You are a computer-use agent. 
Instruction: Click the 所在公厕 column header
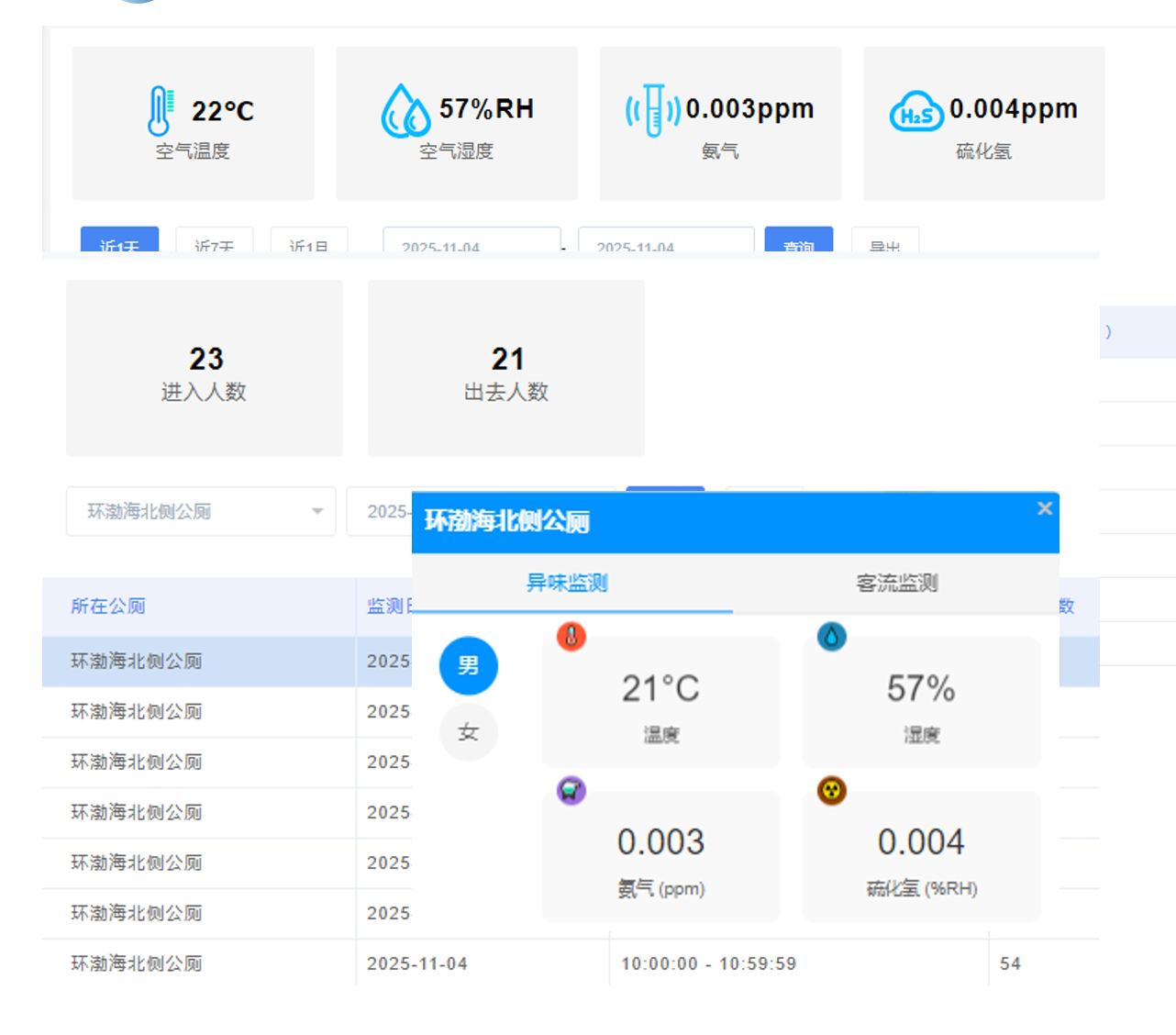pos(108,606)
